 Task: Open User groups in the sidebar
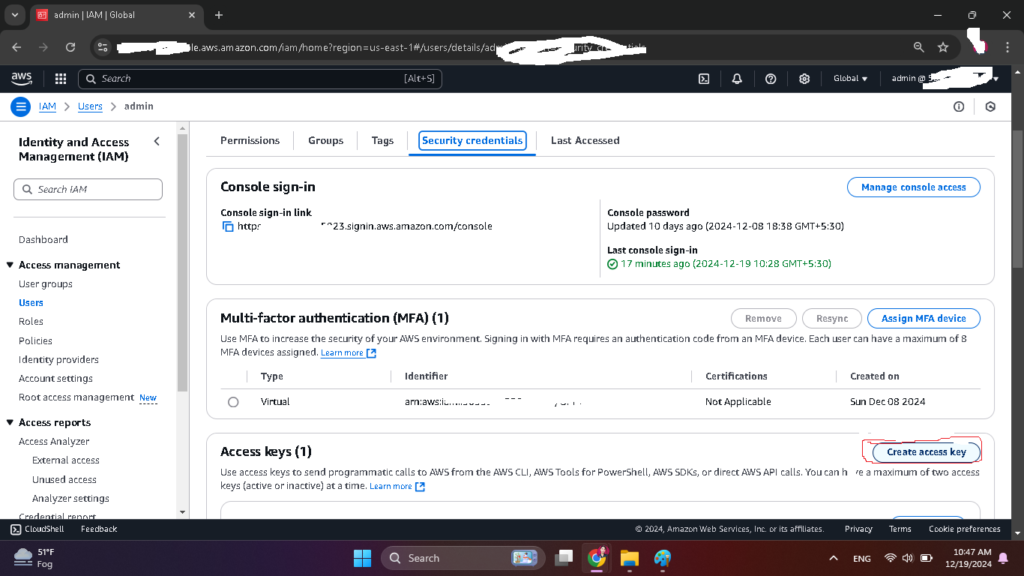[46, 284]
